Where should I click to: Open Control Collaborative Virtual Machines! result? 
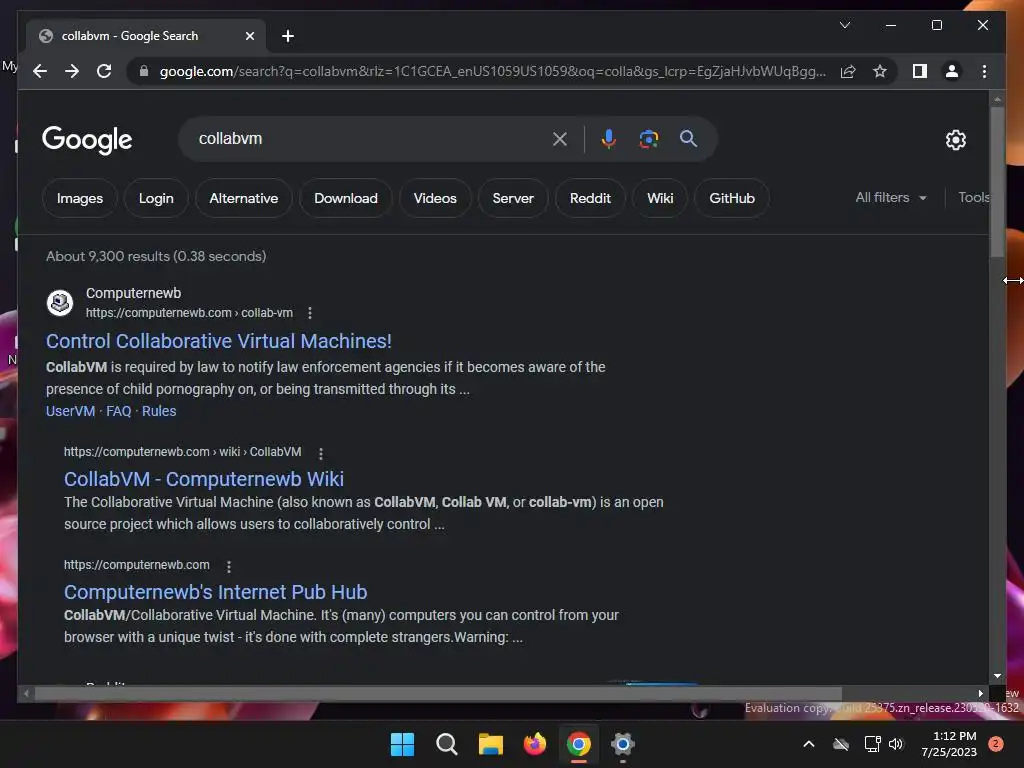[219, 341]
